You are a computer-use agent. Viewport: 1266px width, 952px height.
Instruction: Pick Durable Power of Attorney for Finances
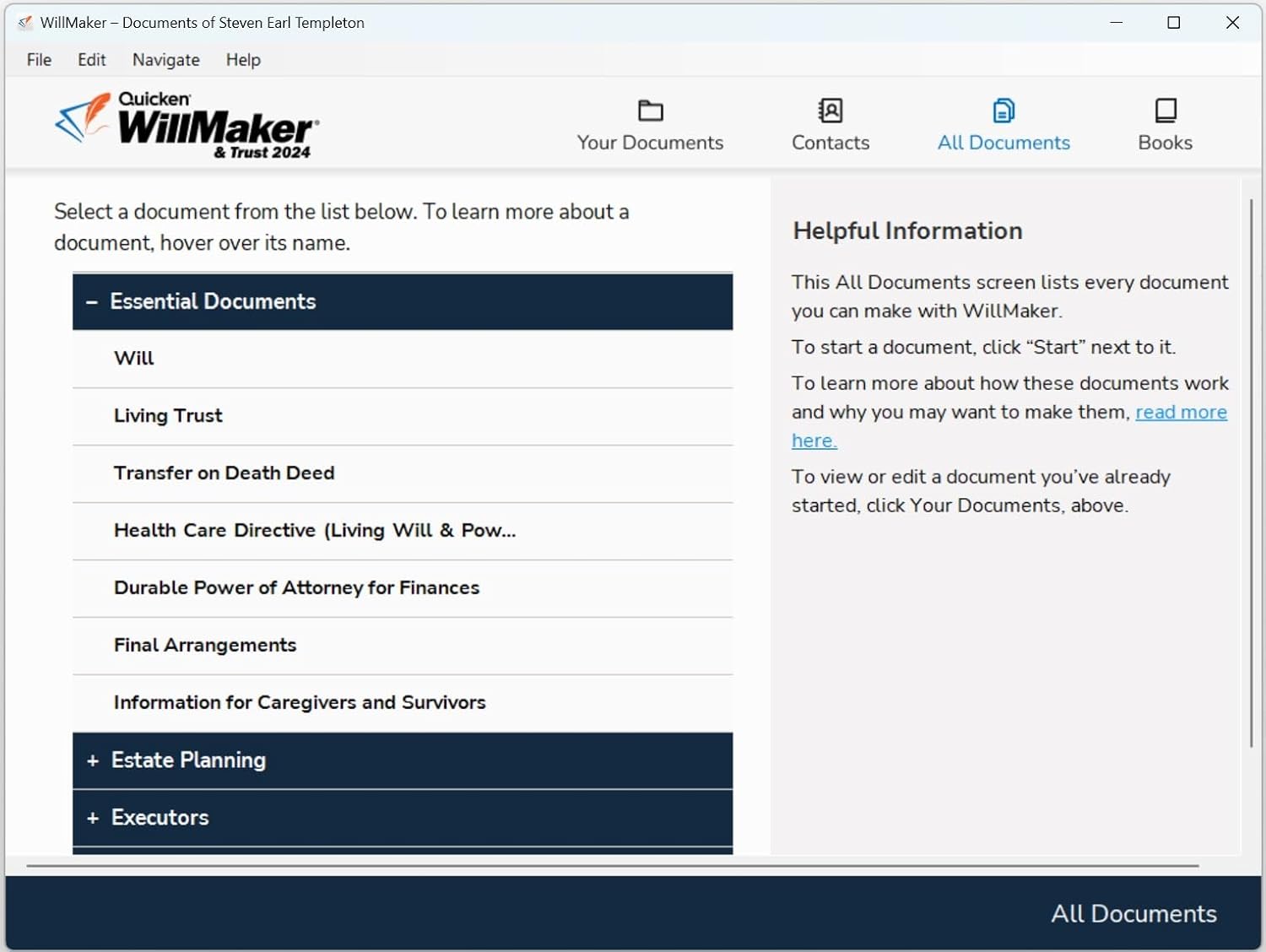pos(296,588)
